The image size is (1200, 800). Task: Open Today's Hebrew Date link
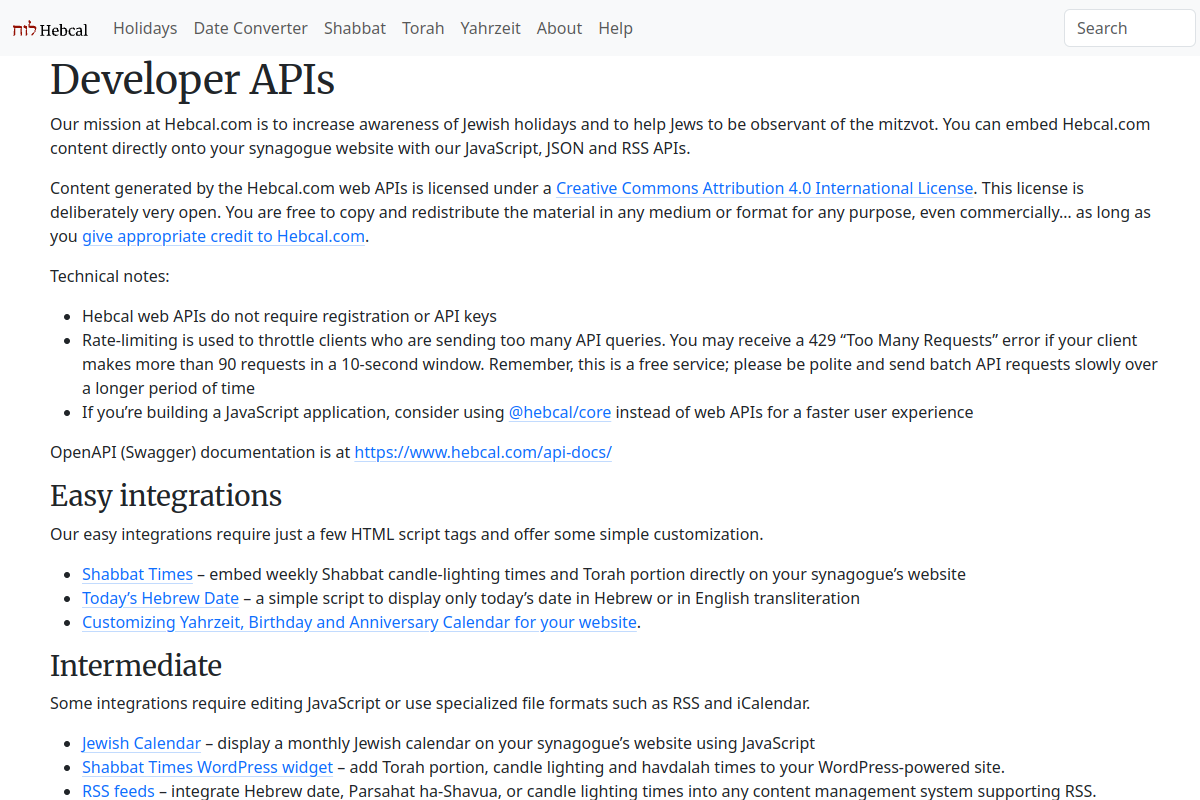tap(160, 598)
